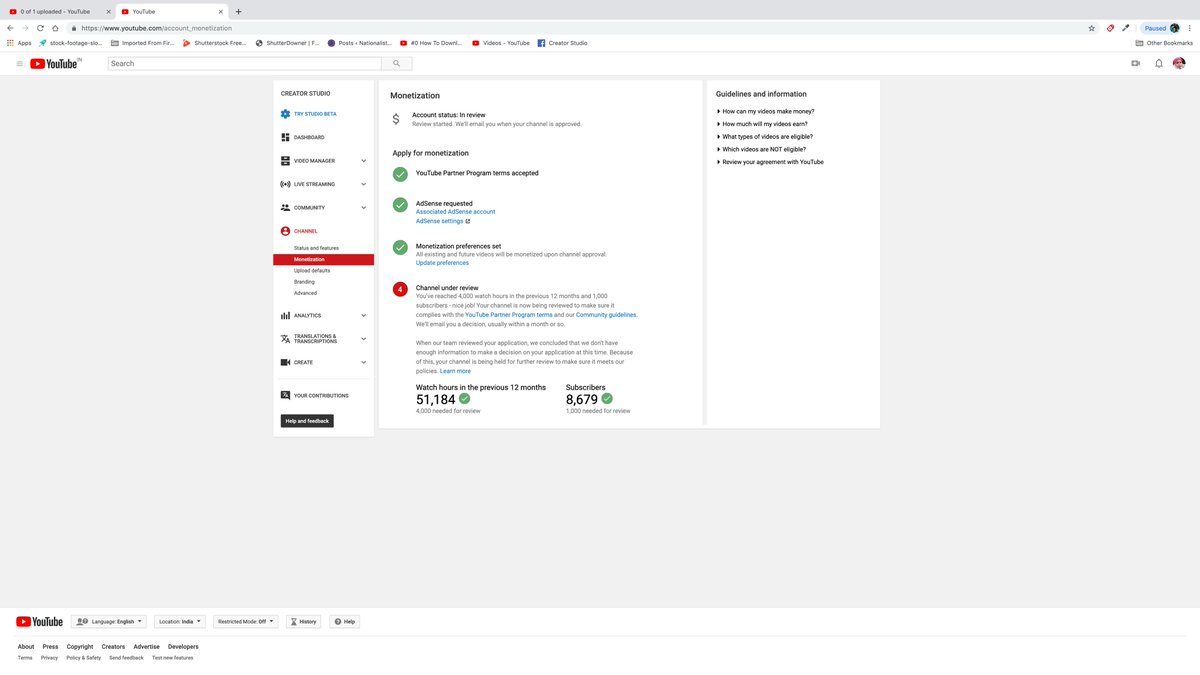Click the Learn more link
This screenshot has width=1200, height=675.
pos(455,371)
